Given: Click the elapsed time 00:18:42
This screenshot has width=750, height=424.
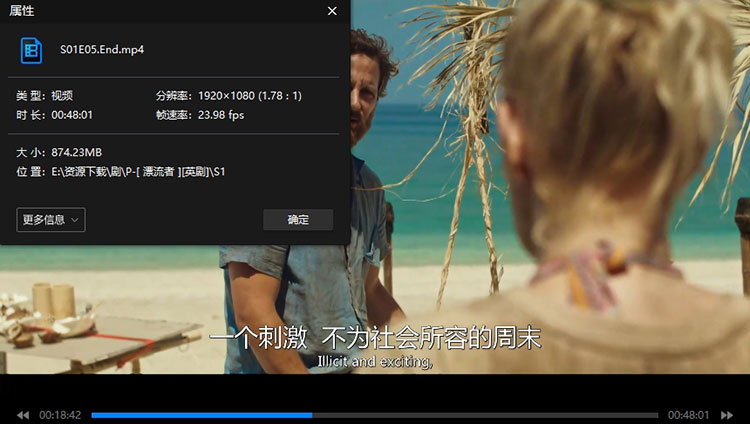Looking at the screenshot, I should [59, 414].
